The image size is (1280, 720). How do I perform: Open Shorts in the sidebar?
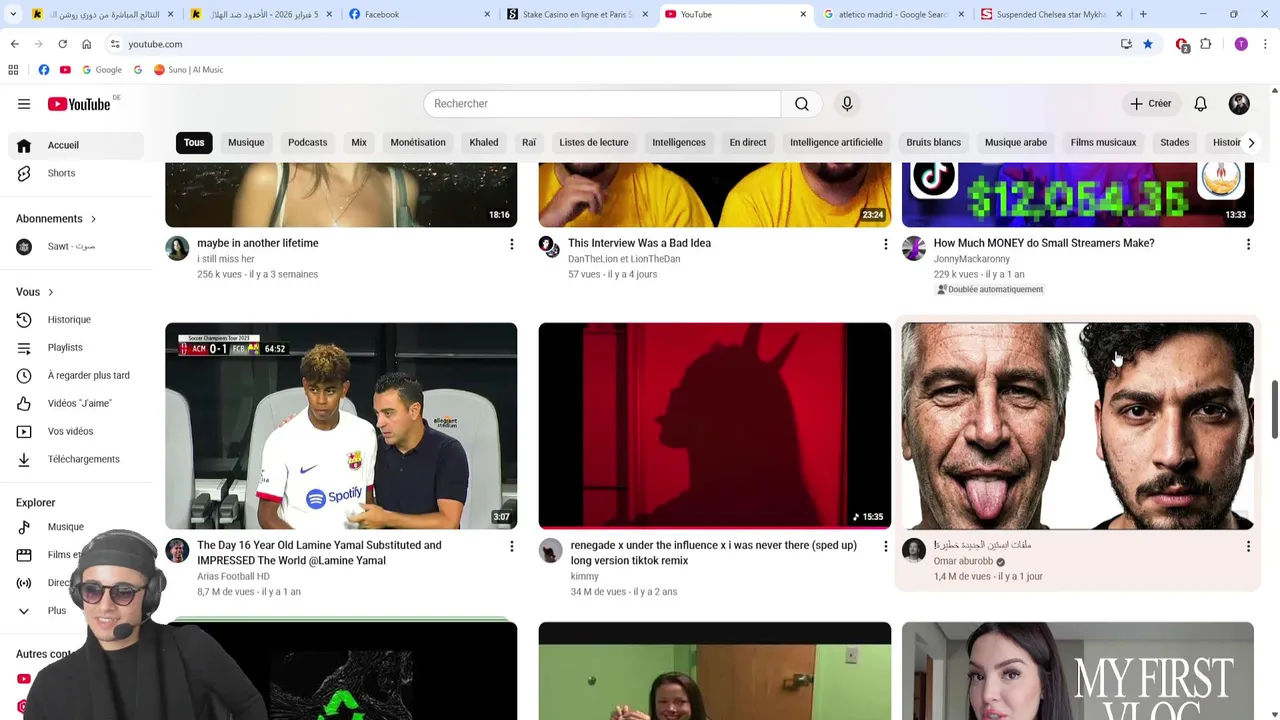pyautogui.click(x=77, y=173)
